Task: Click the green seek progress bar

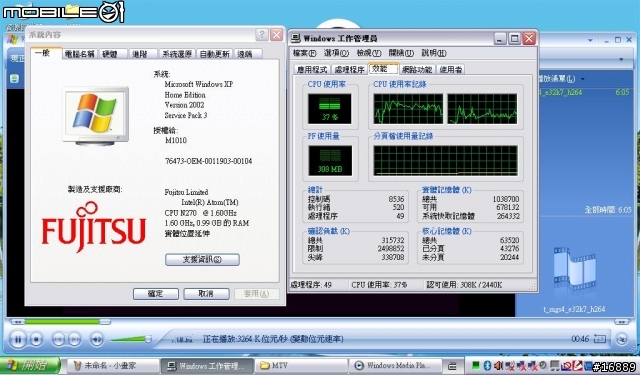Action: pos(62,322)
